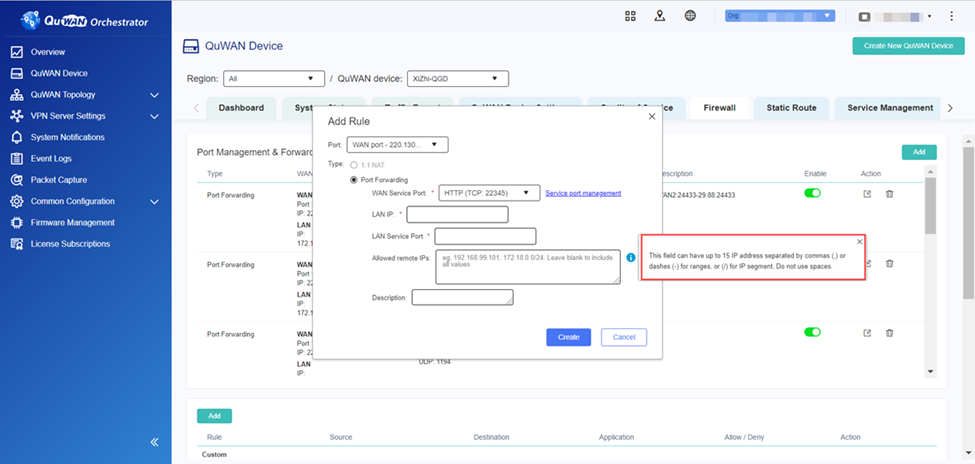This screenshot has width=975, height=464.
Task: Switch to the Static Route tab
Action: pos(791,108)
